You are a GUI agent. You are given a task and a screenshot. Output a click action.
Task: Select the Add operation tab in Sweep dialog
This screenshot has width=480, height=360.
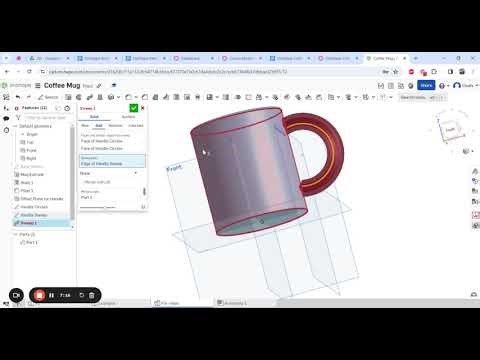point(99,126)
